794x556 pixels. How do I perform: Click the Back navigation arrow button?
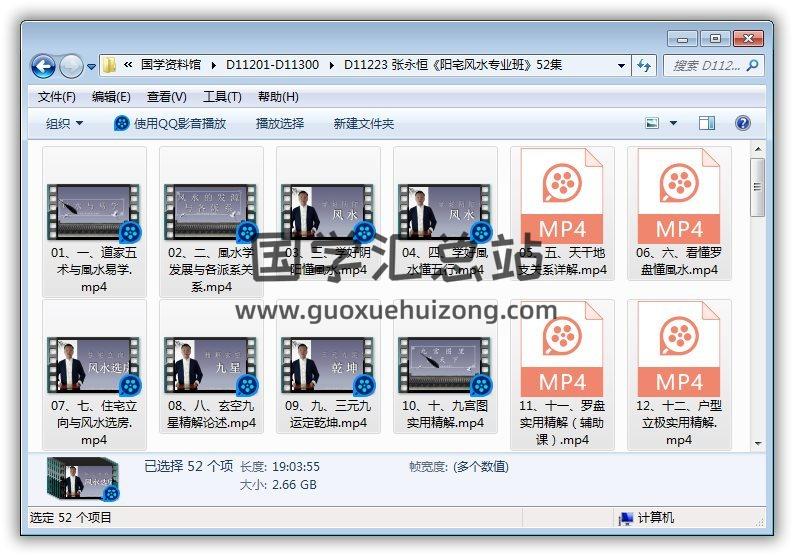coord(43,66)
